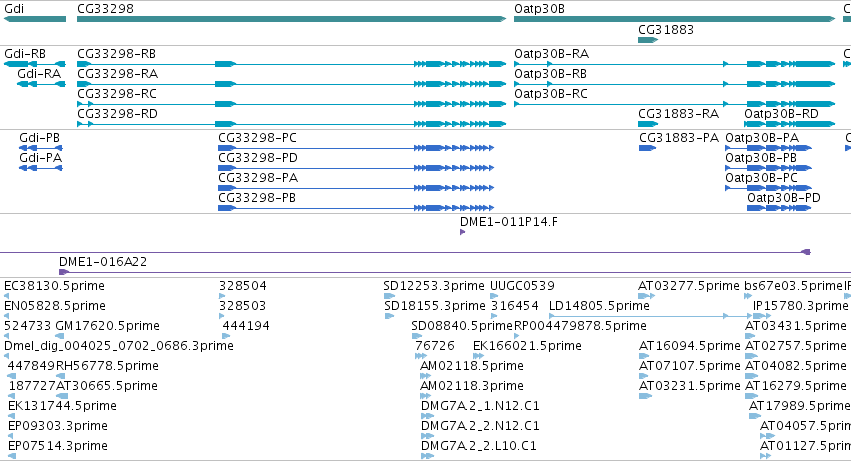Click the 328503 feature arrow
This screenshot has width=851, height=461.
[x=222, y=316]
